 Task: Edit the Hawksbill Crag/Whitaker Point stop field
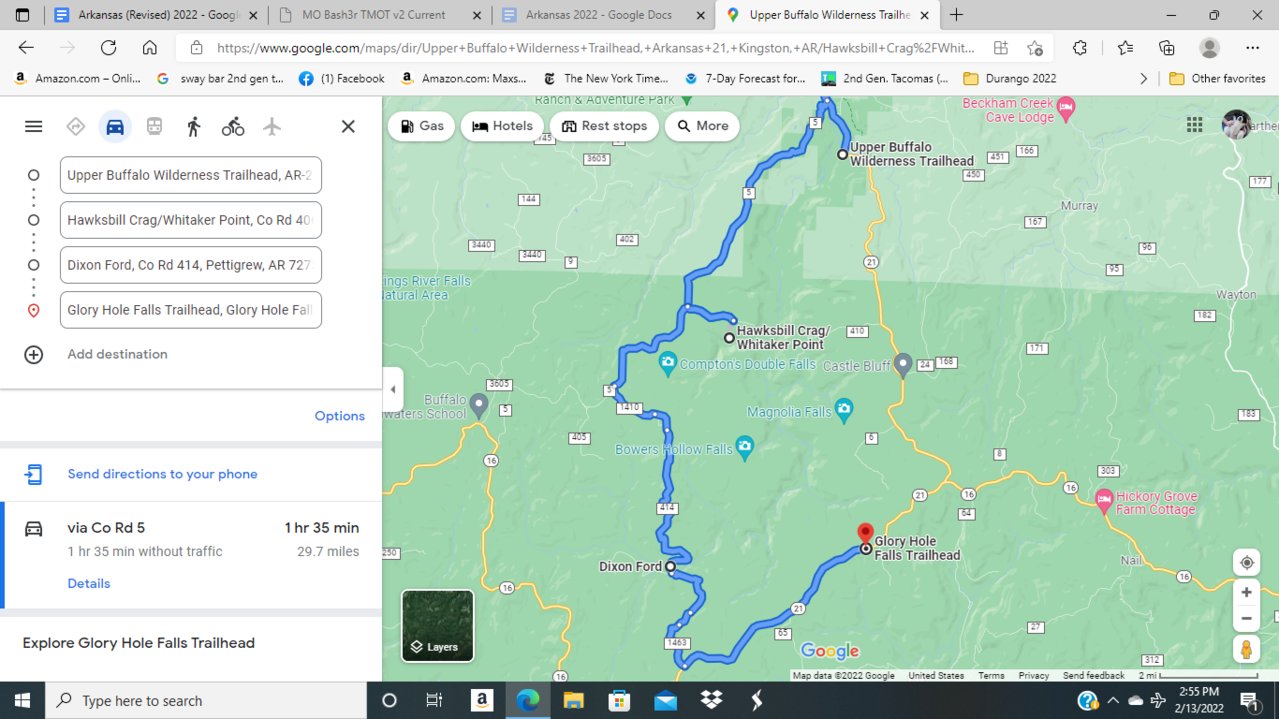tap(191, 220)
